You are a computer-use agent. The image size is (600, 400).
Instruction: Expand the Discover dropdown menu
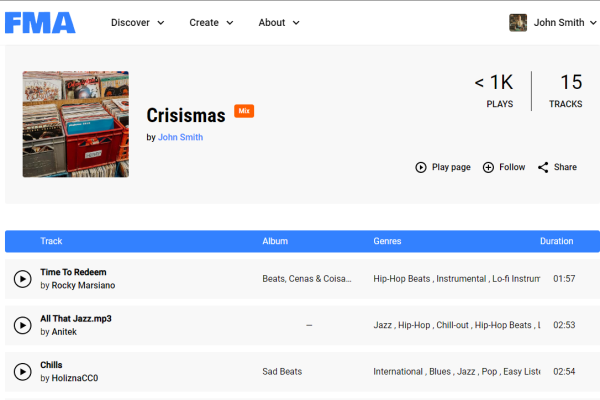[x=138, y=23]
